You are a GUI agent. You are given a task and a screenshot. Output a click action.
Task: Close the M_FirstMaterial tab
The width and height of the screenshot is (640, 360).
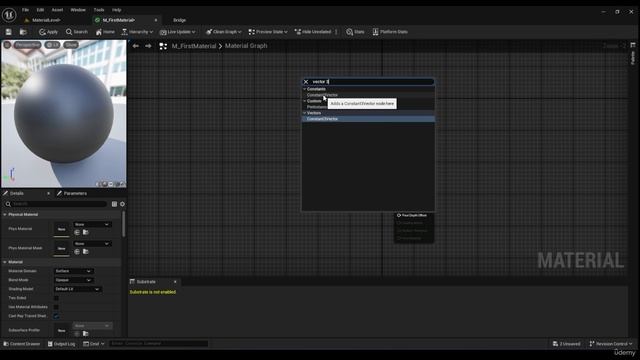click(x=156, y=20)
